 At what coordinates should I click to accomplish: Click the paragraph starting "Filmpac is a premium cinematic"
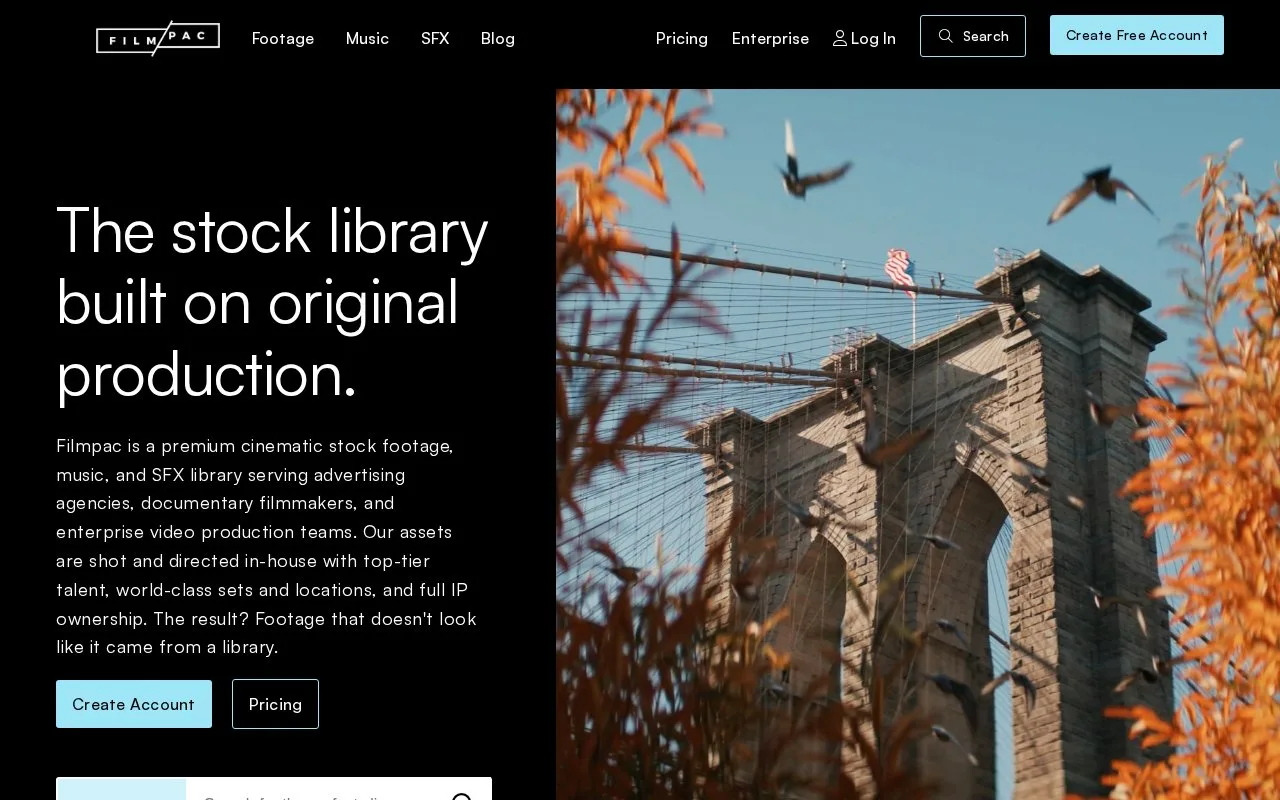click(267, 546)
